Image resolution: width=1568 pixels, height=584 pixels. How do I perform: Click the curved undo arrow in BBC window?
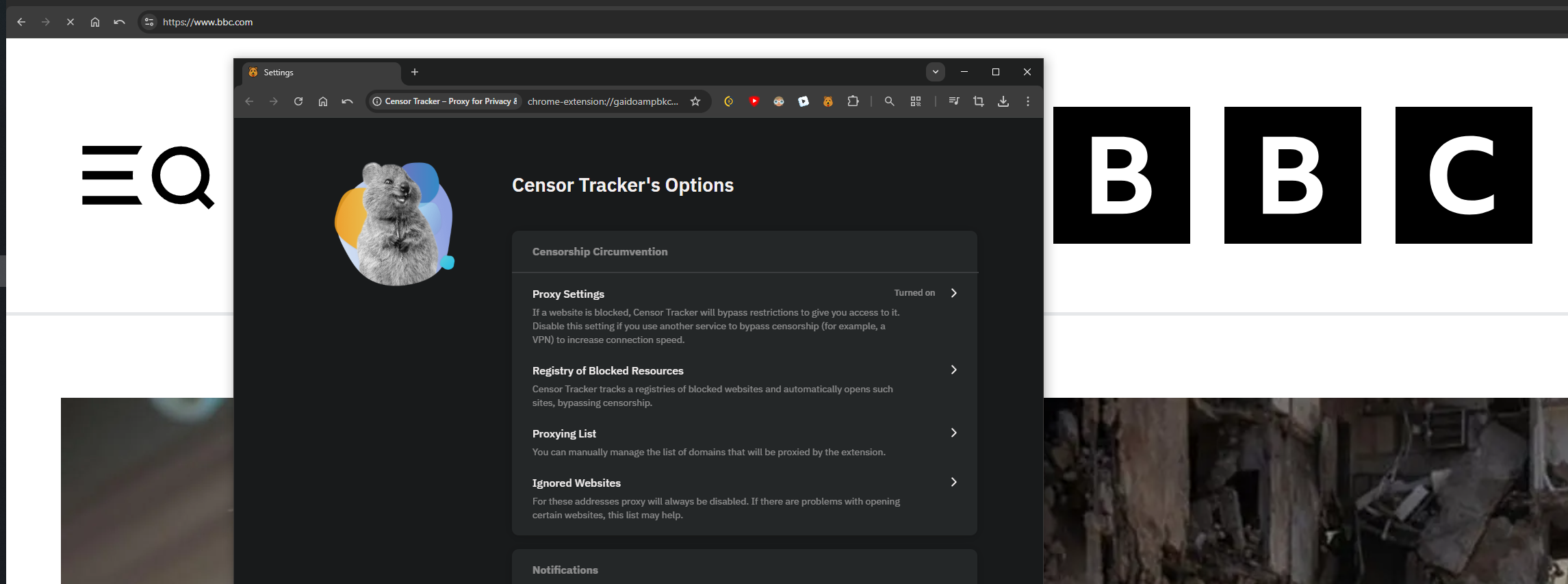coord(120,22)
